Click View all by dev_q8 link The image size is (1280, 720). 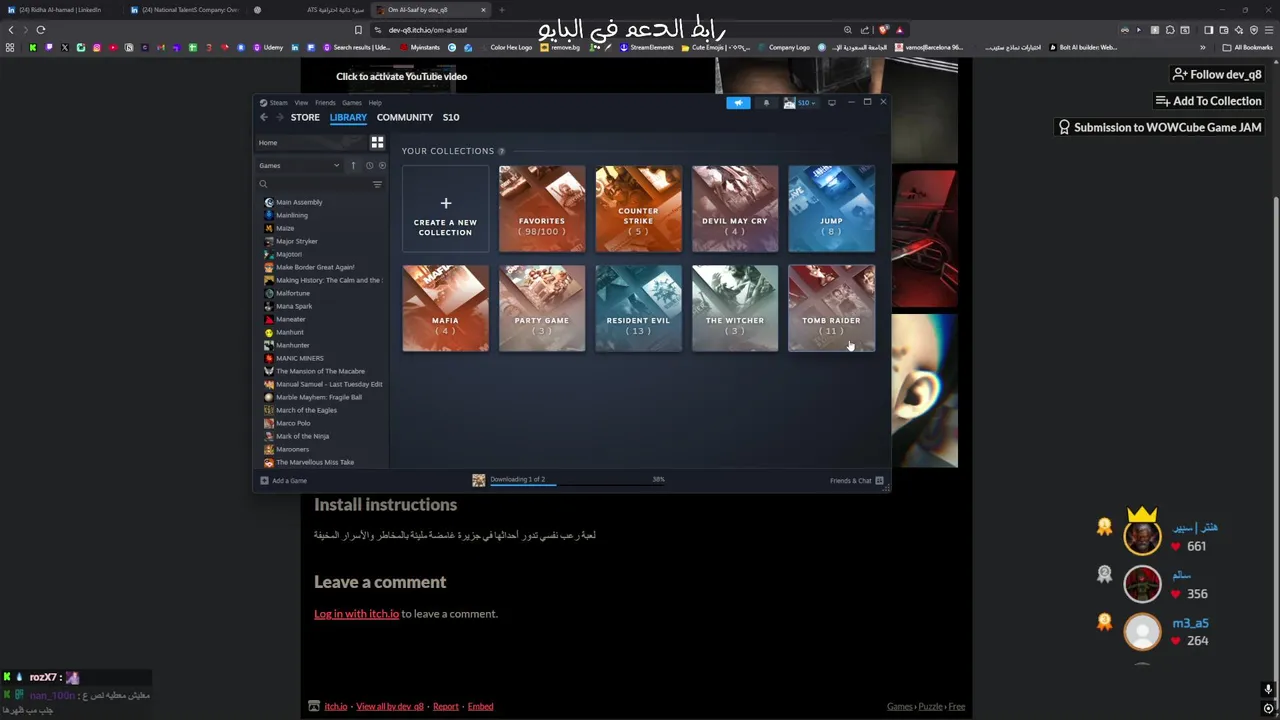click(x=390, y=706)
